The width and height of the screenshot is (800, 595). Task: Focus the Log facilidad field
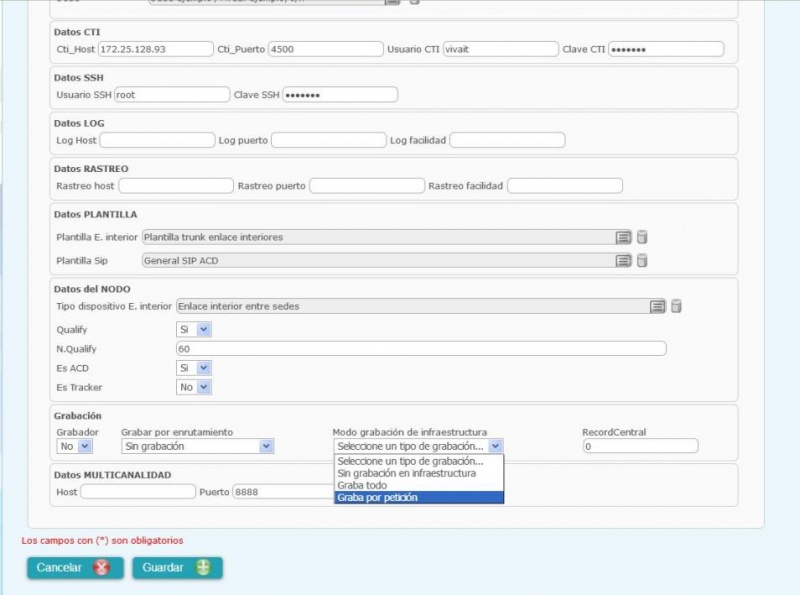point(508,140)
